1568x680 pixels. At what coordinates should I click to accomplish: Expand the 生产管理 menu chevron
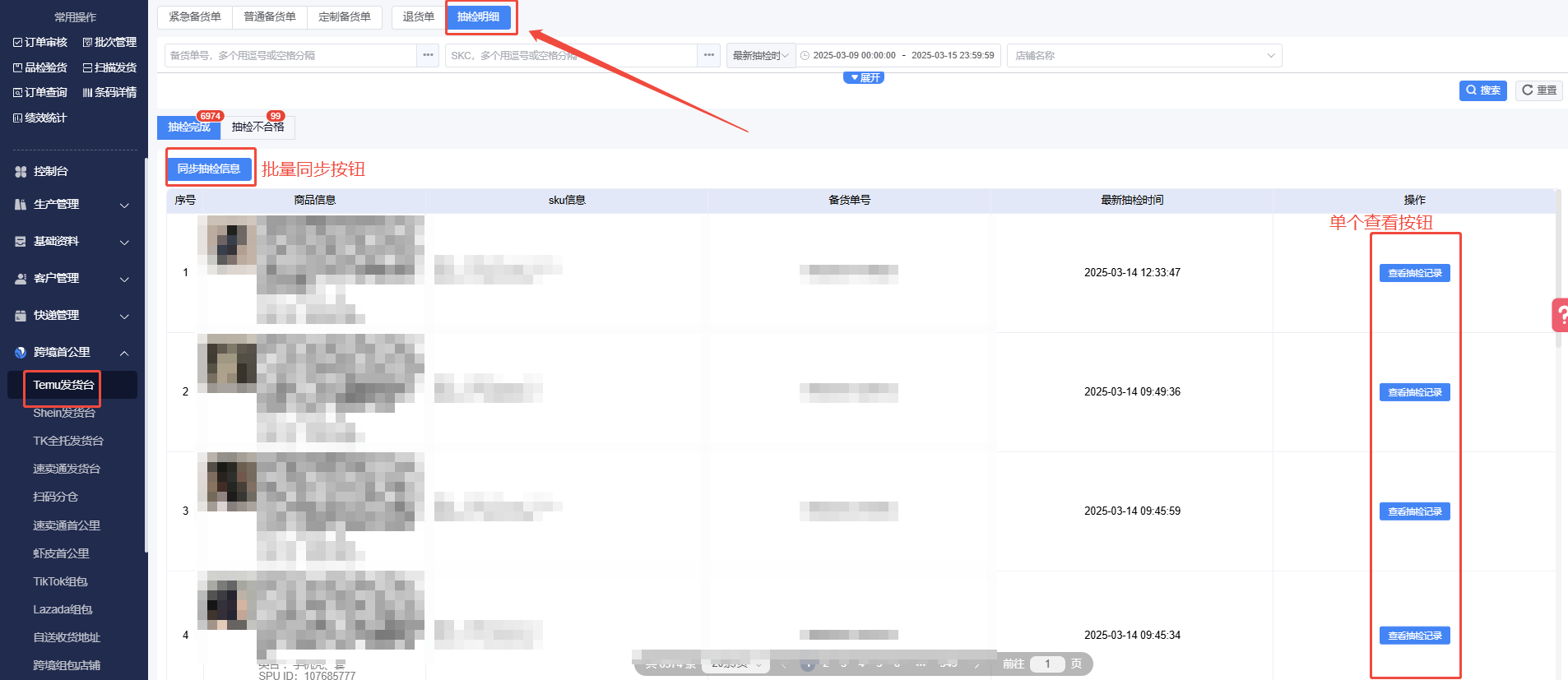point(125,206)
